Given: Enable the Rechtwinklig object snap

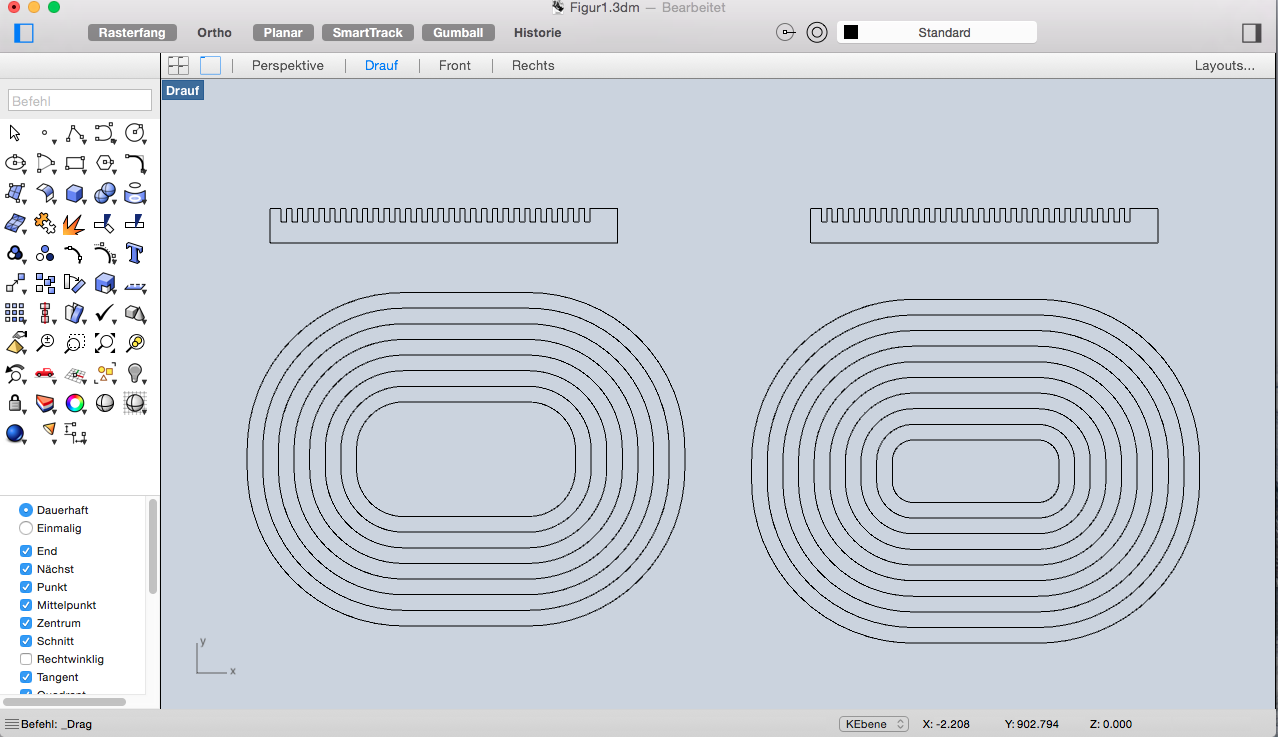Looking at the screenshot, I should pyautogui.click(x=26, y=659).
